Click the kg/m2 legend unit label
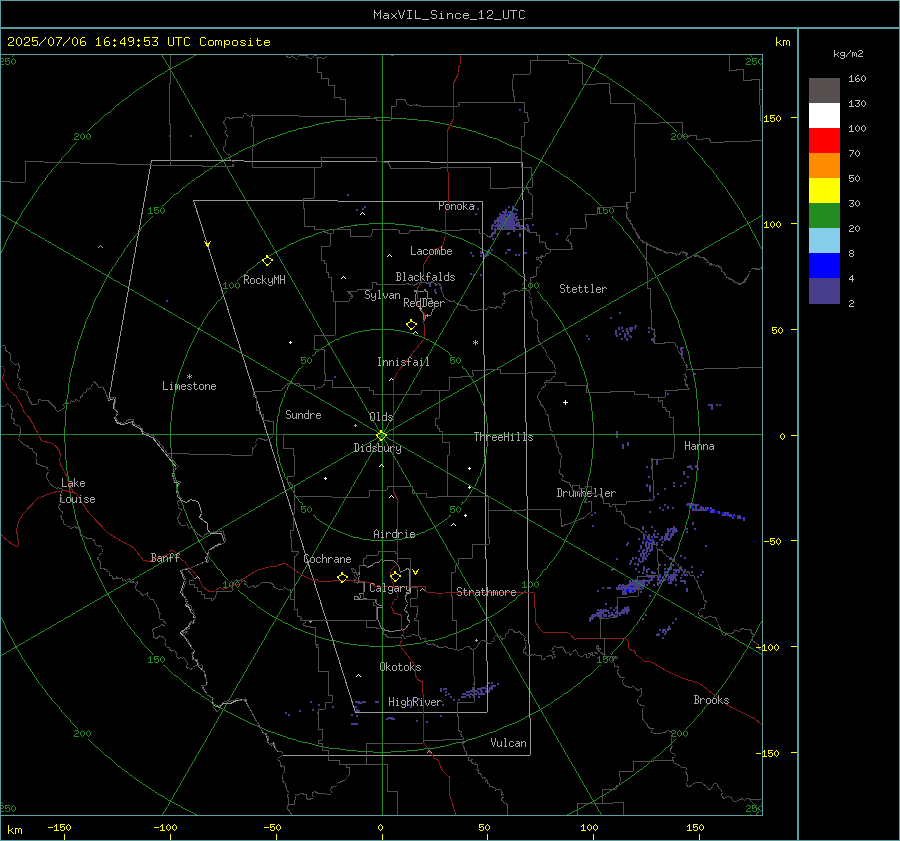 coord(848,54)
